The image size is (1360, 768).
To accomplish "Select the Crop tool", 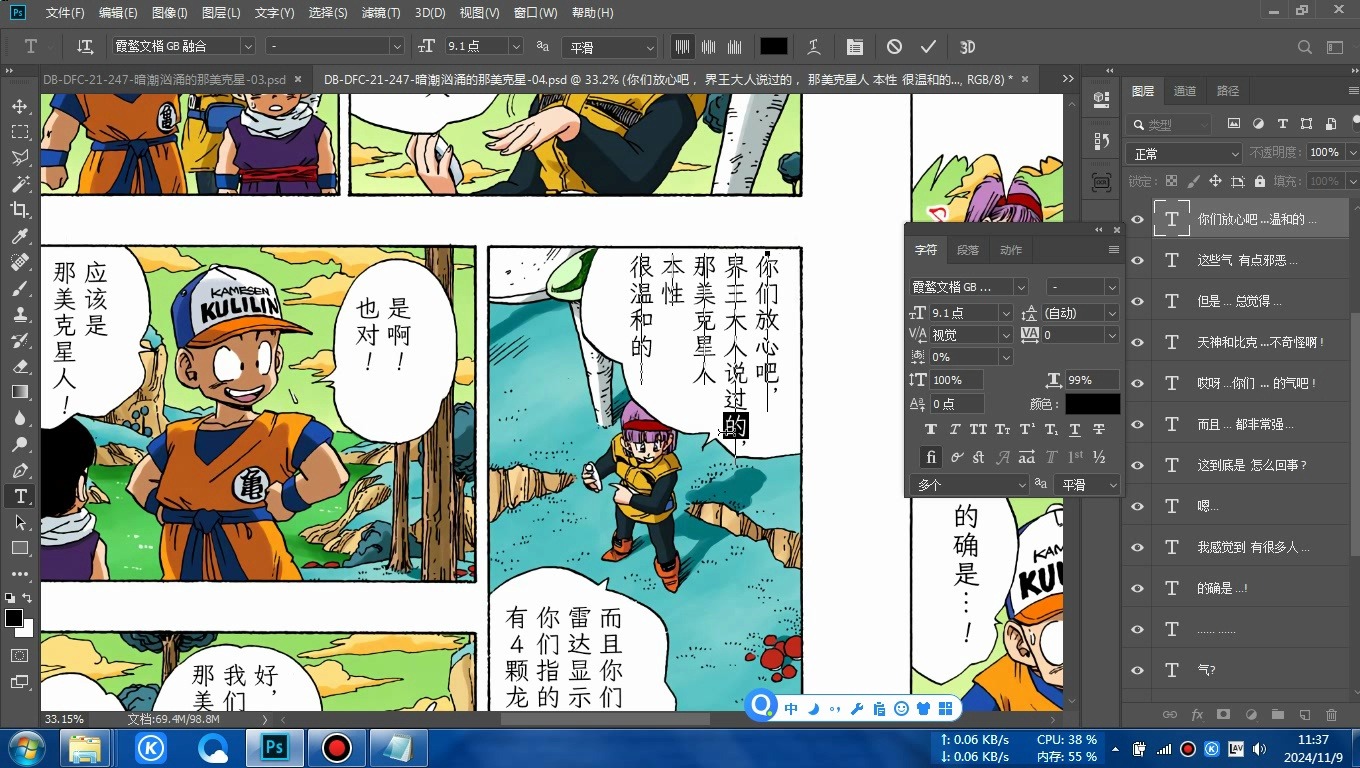I will point(19,210).
